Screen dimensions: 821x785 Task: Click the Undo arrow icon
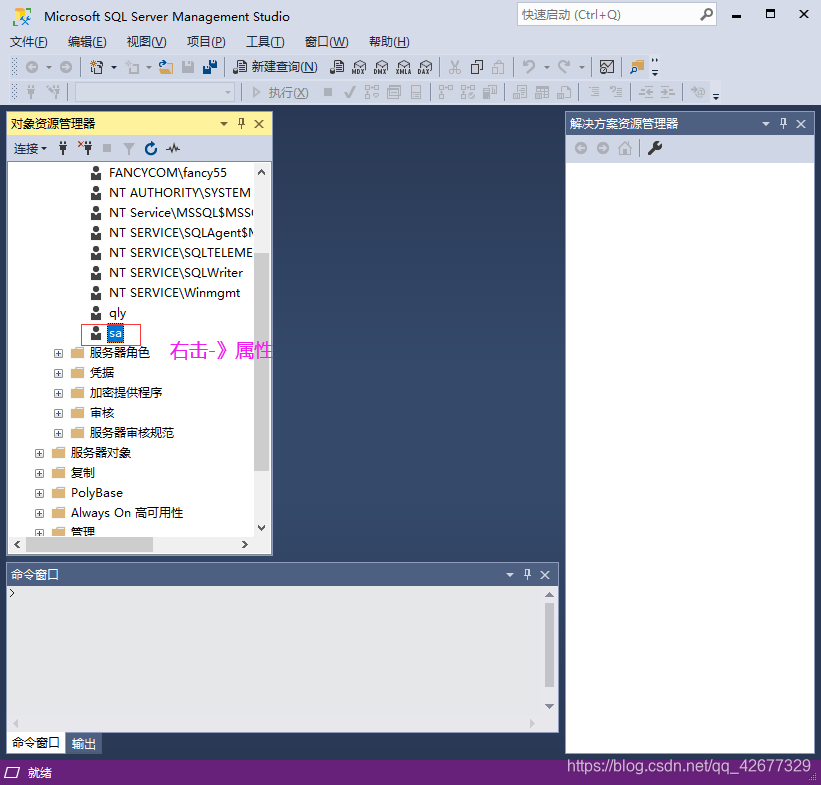(x=529, y=67)
